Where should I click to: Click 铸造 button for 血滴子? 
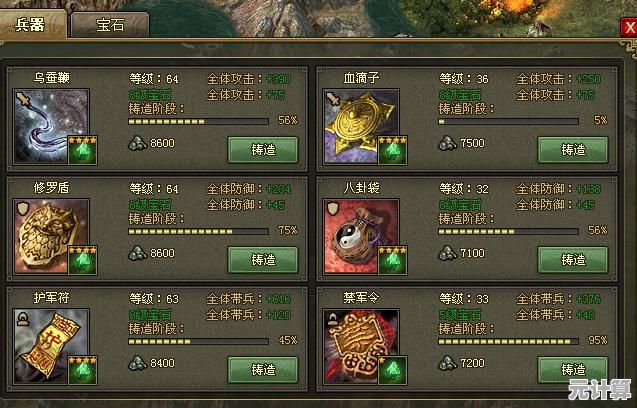pos(573,150)
